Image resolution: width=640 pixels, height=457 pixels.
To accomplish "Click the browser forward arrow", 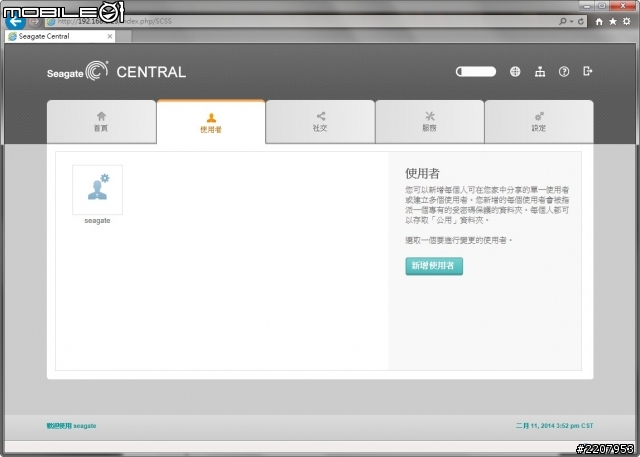I will pyautogui.click(x=35, y=21).
